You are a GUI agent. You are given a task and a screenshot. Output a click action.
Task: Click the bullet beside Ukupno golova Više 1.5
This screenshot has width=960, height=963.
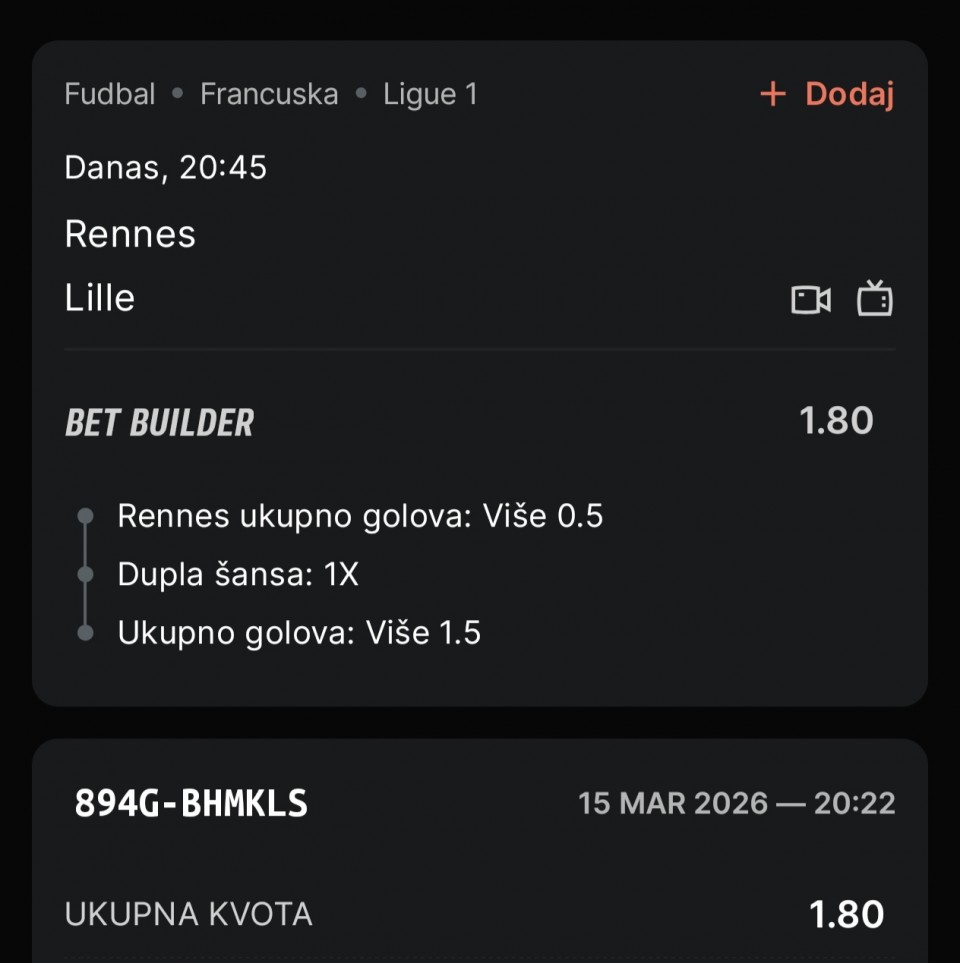click(86, 633)
